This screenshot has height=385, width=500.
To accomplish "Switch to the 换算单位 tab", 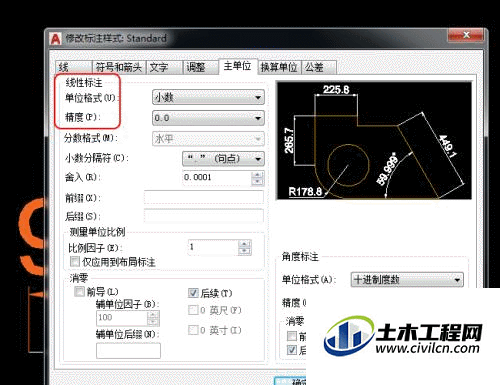I will [279, 67].
